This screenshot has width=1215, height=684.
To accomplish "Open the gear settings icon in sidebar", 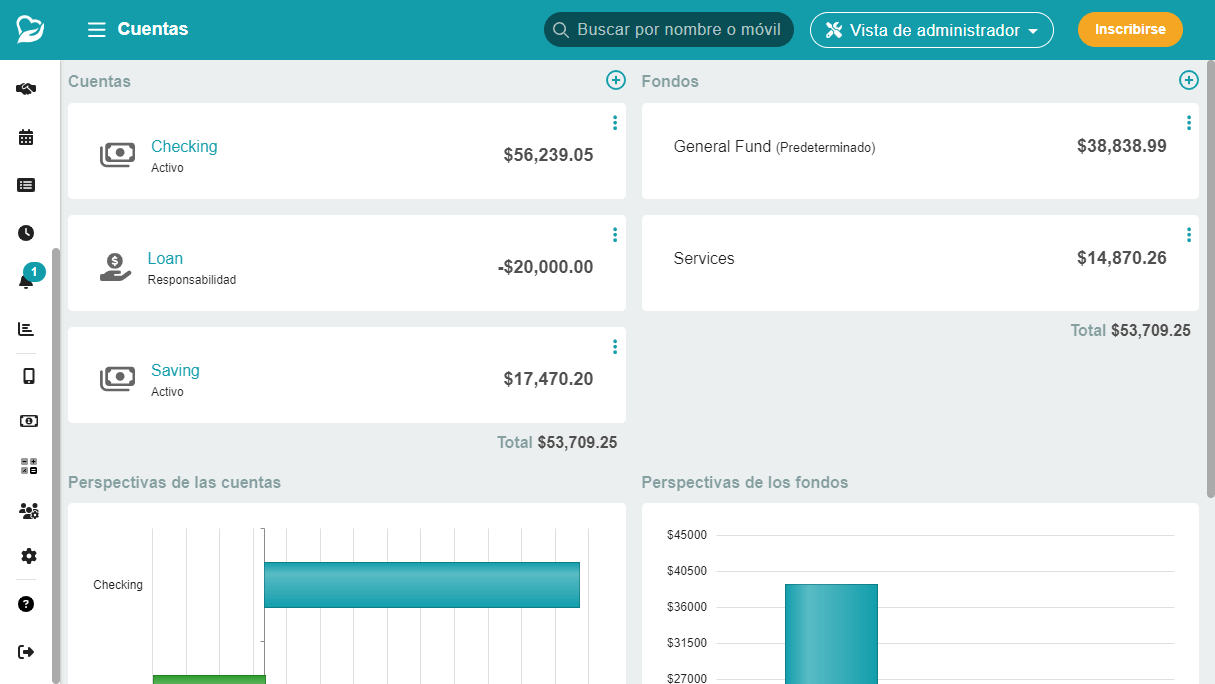I will (x=28, y=556).
